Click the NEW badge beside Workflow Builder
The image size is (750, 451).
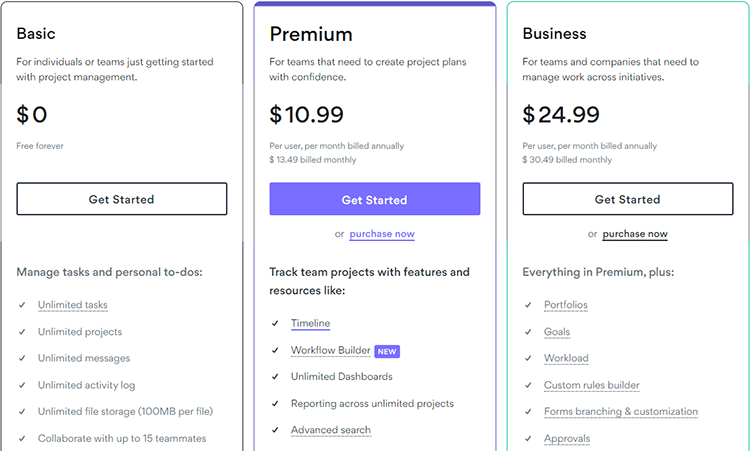pyautogui.click(x=387, y=352)
